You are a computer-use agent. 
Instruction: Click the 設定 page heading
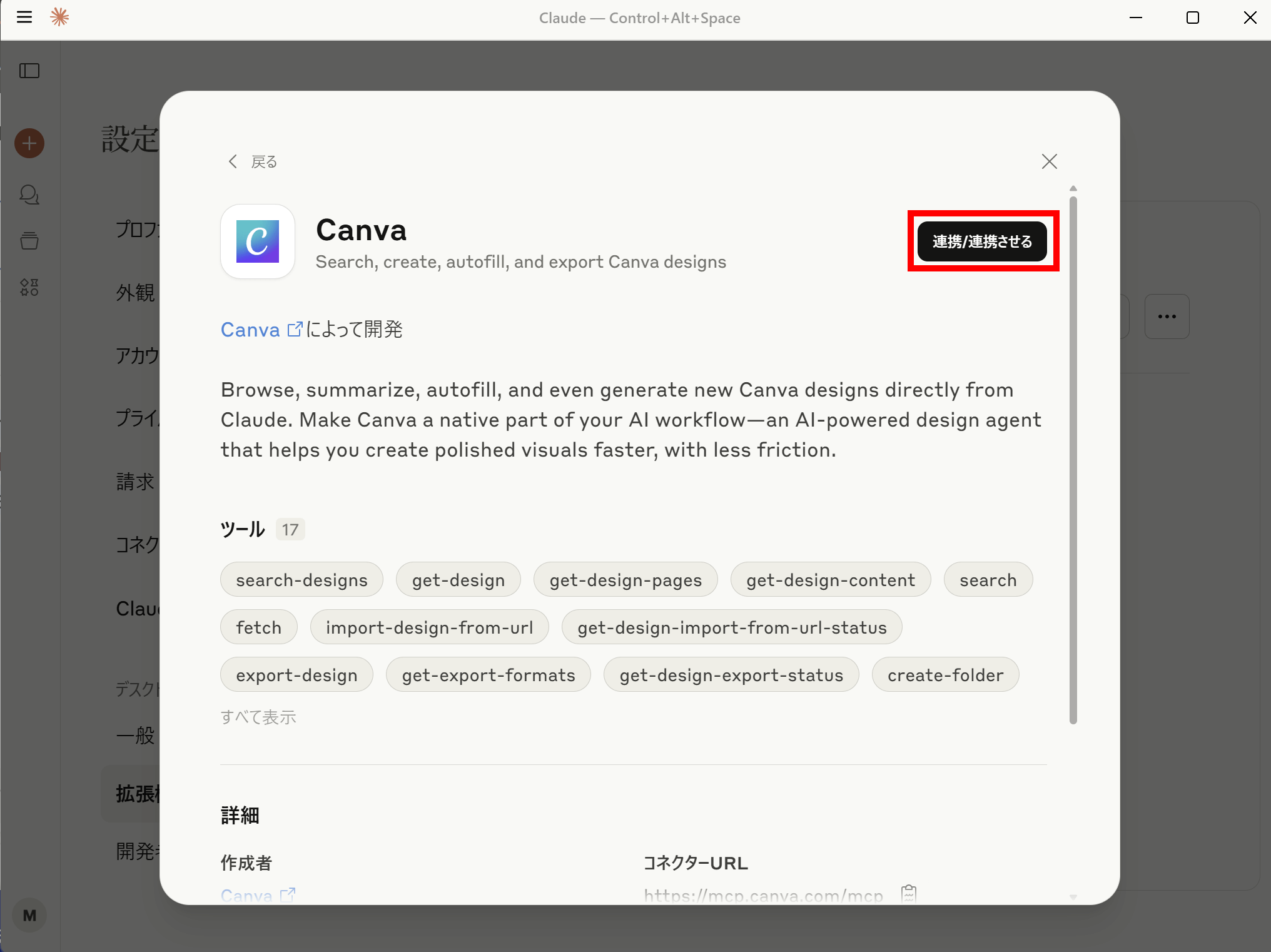[x=130, y=139]
